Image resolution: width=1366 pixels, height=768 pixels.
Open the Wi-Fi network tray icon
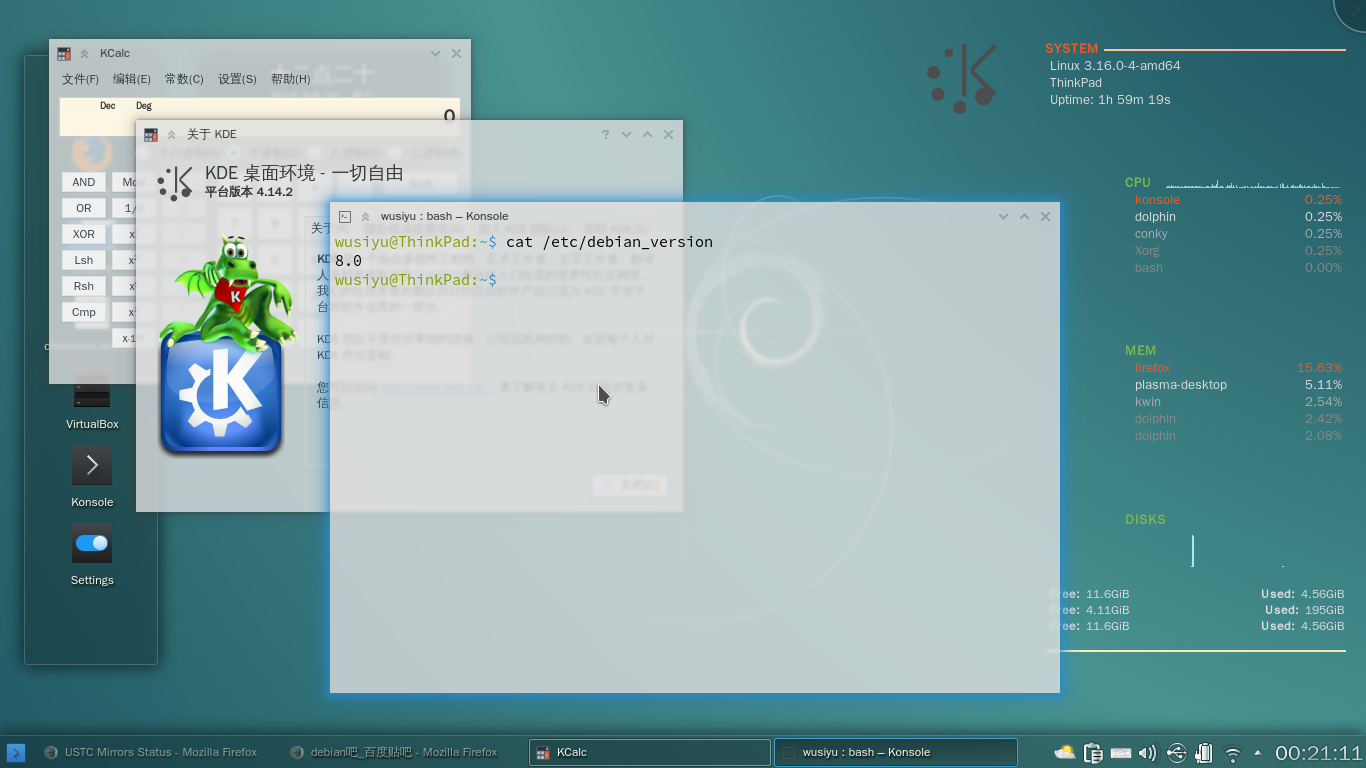(1233, 754)
